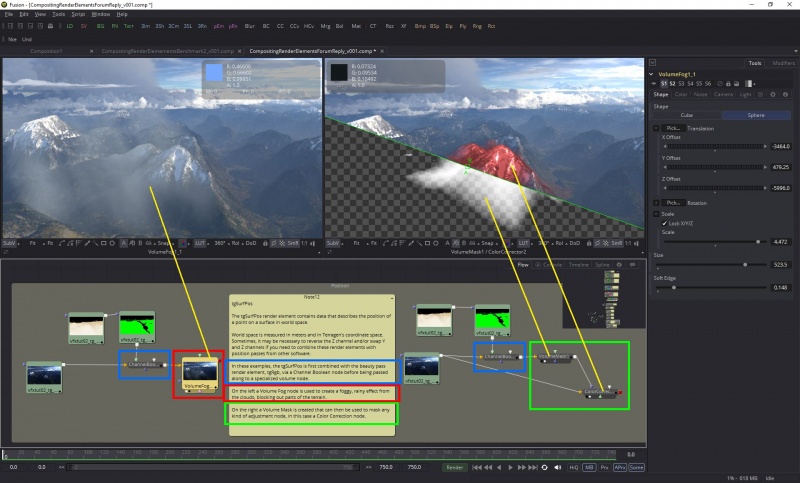Add a Text+ node from the toolbar
The image size is (800, 483).
click(129, 26)
